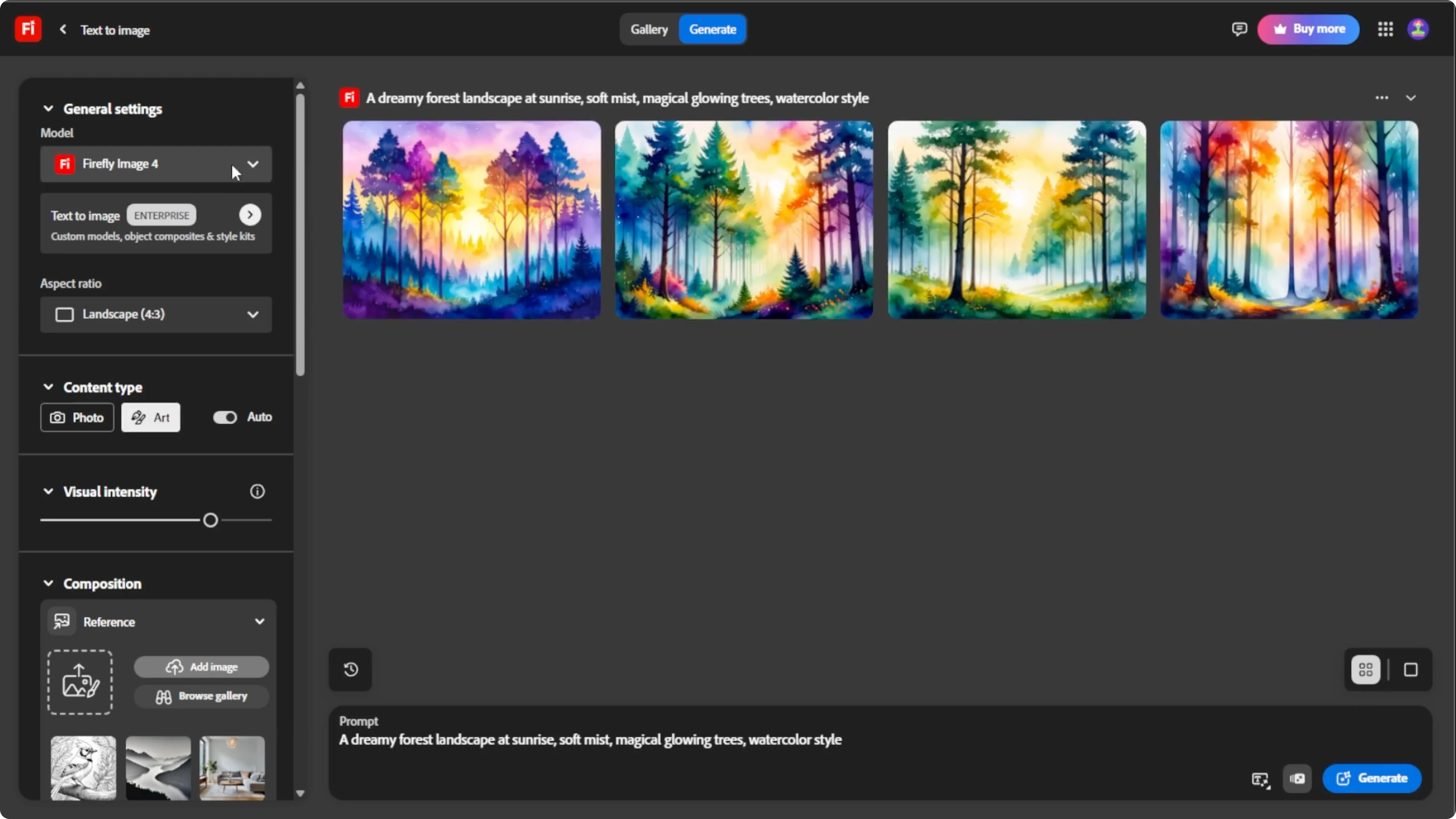Select the living room reference thumbnail
This screenshot has width=1456, height=819.
232,768
